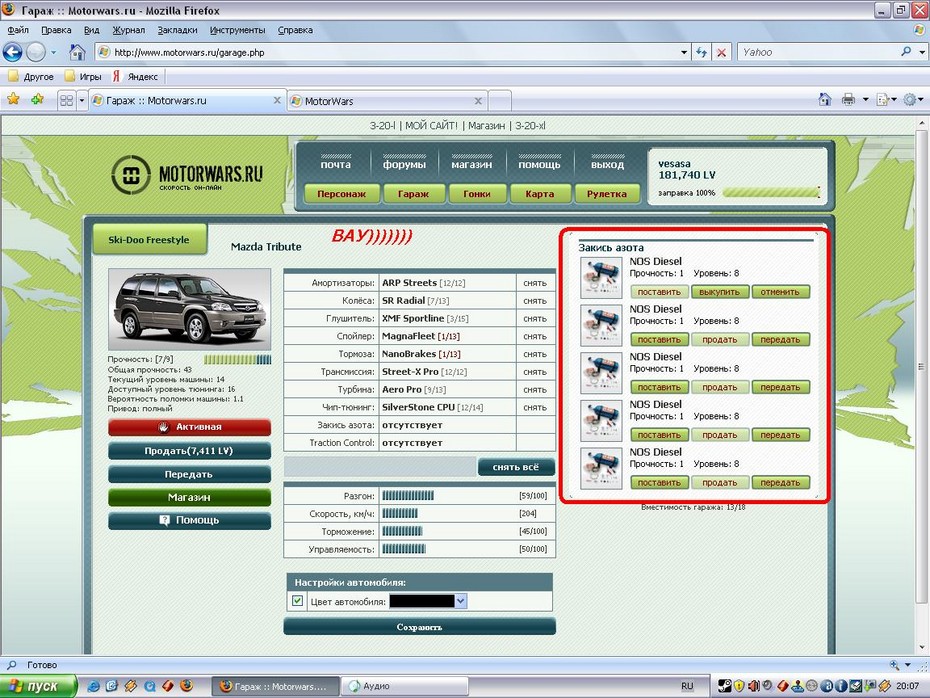Switch to the MotorWars browser tab
The image size is (930, 698).
click(387, 101)
